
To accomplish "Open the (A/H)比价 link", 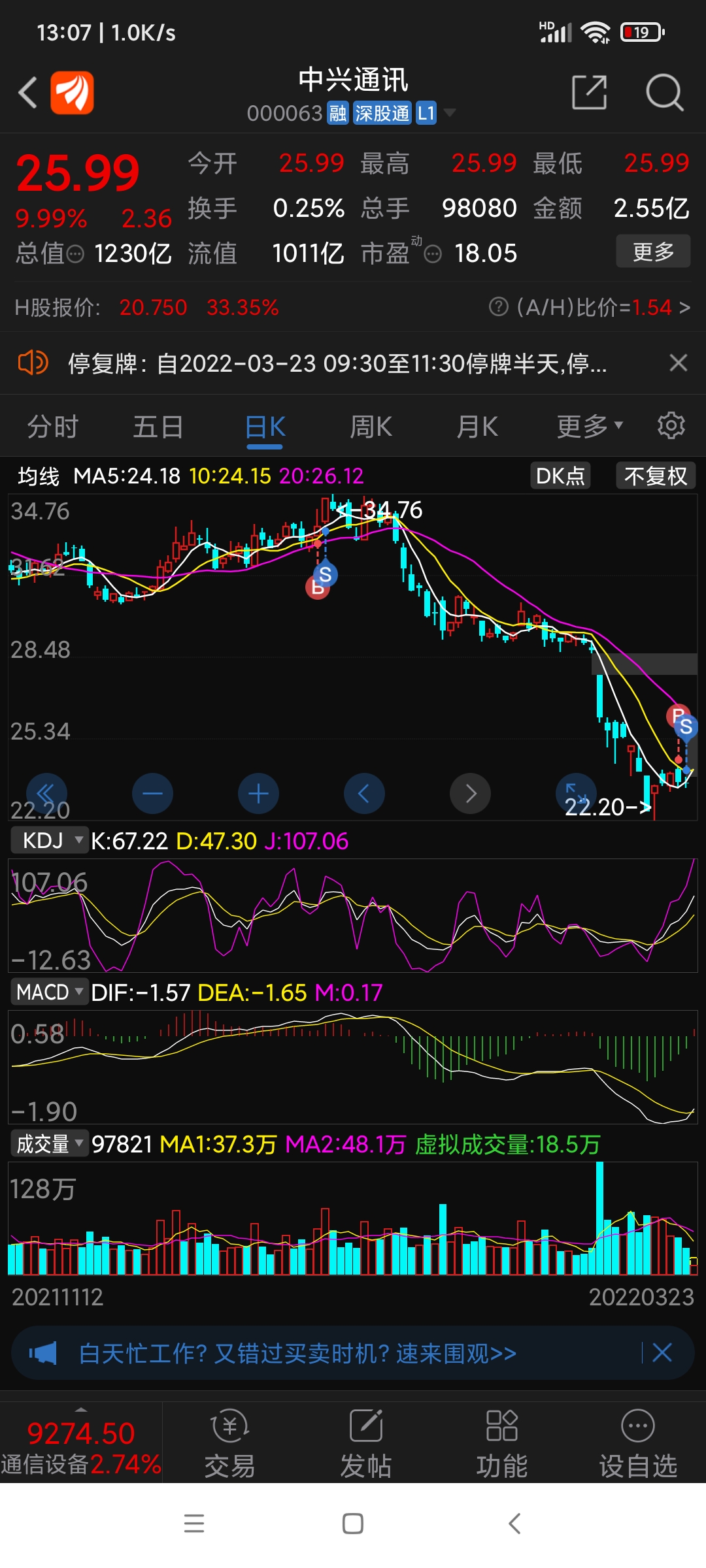I will tap(603, 306).
